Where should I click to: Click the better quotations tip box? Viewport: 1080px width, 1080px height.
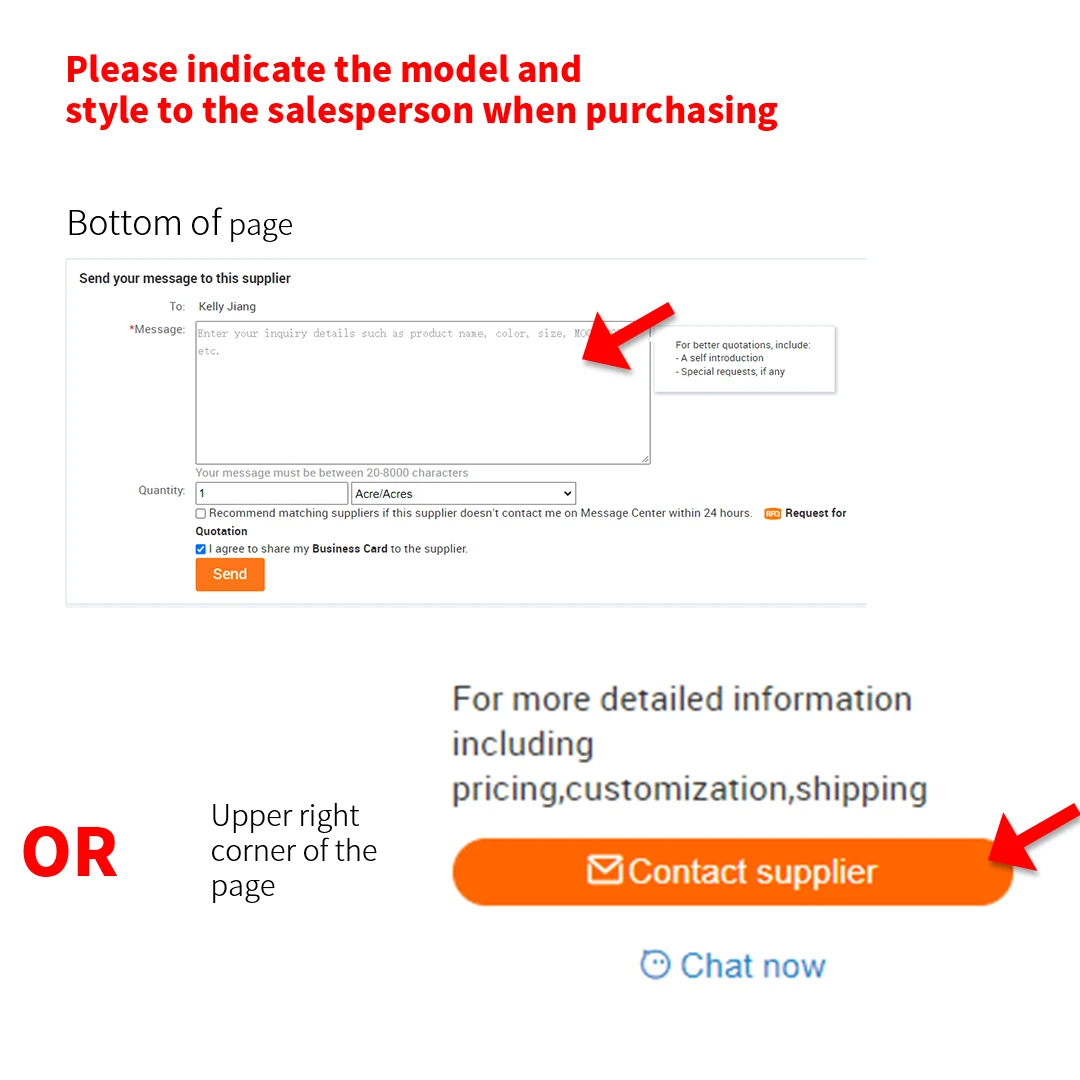click(x=745, y=359)
